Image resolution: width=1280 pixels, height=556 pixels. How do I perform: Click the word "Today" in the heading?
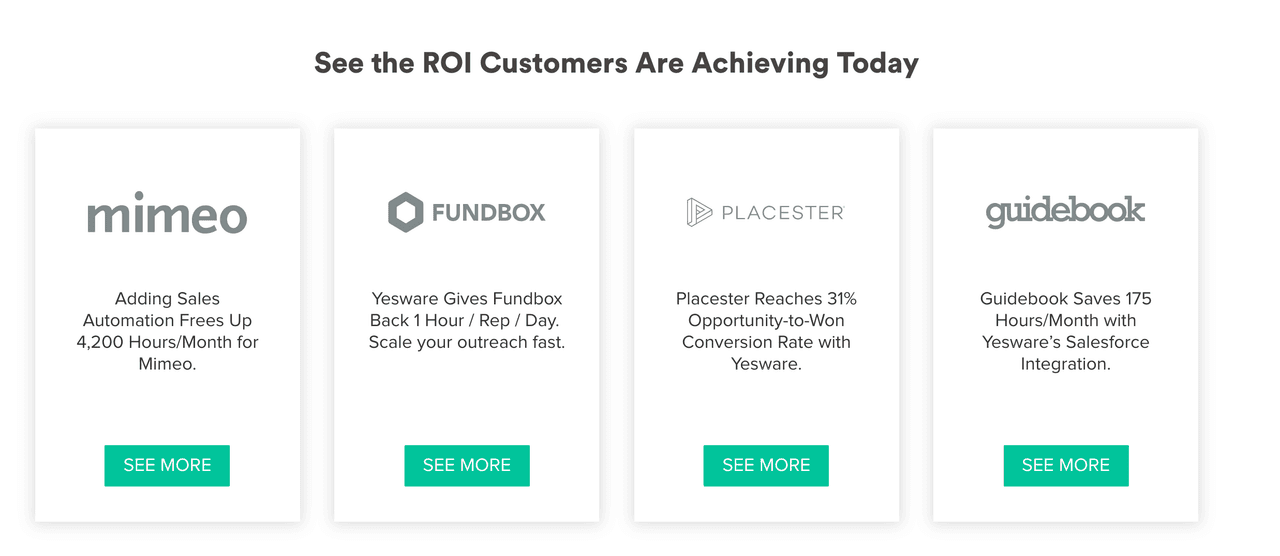(878, 63)
